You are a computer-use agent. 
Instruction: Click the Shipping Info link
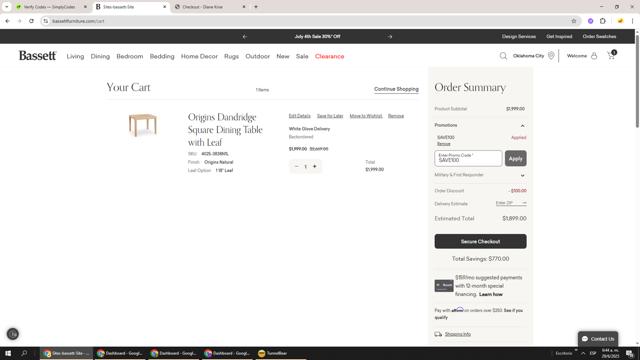[458, 334]
